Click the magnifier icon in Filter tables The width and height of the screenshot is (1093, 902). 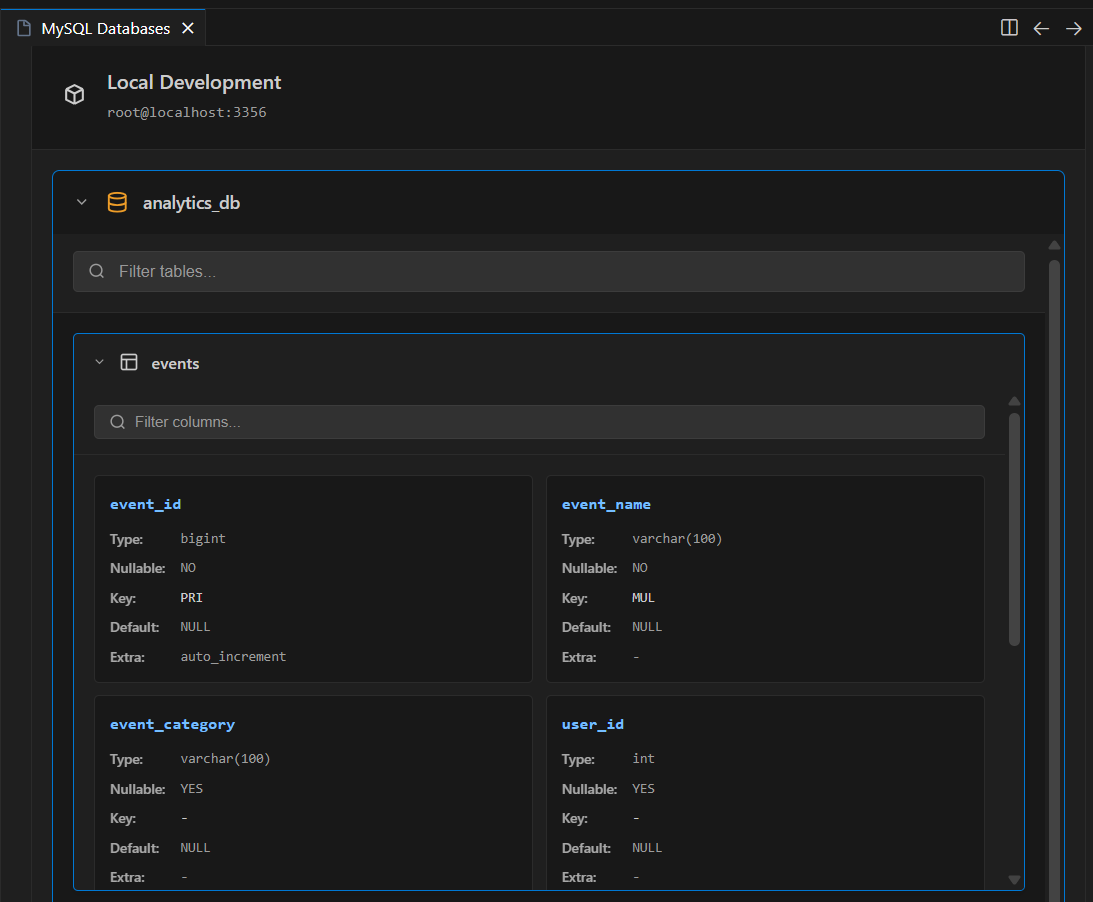(x=97, y=271)
